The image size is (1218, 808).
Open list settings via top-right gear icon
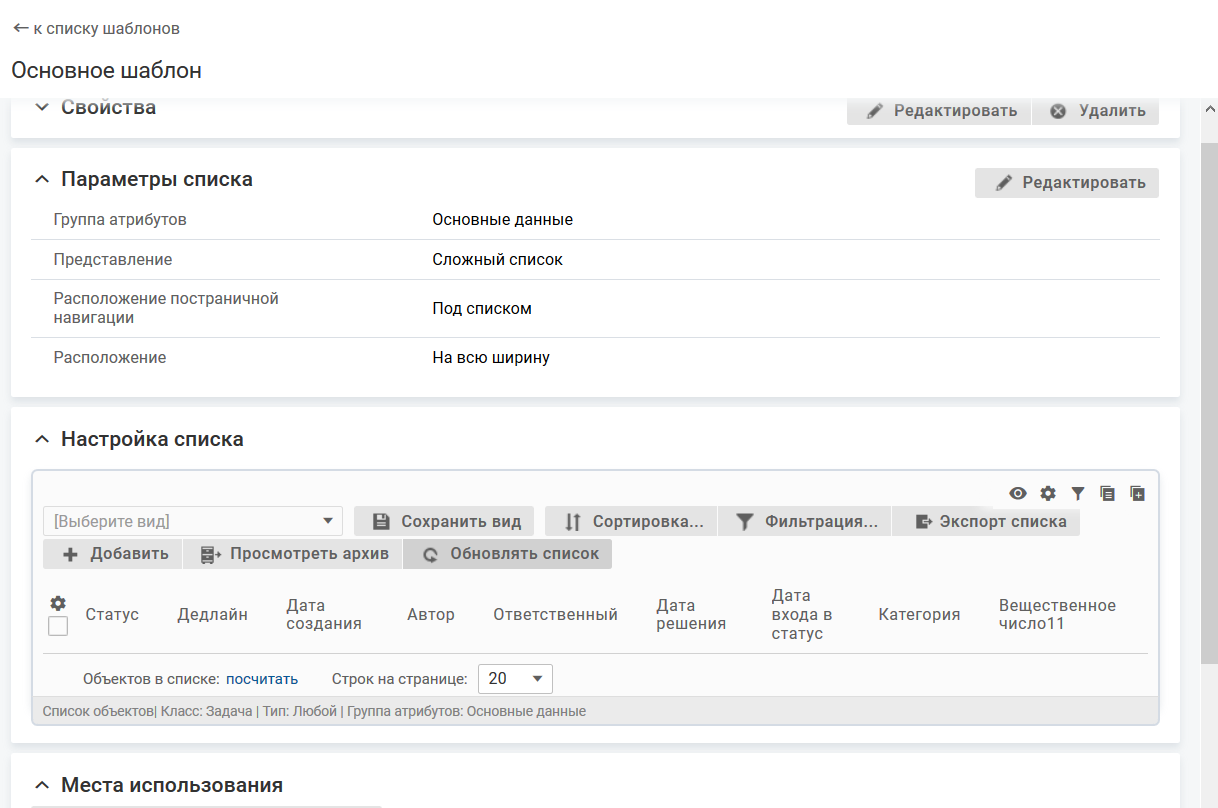click(1048, 493)
